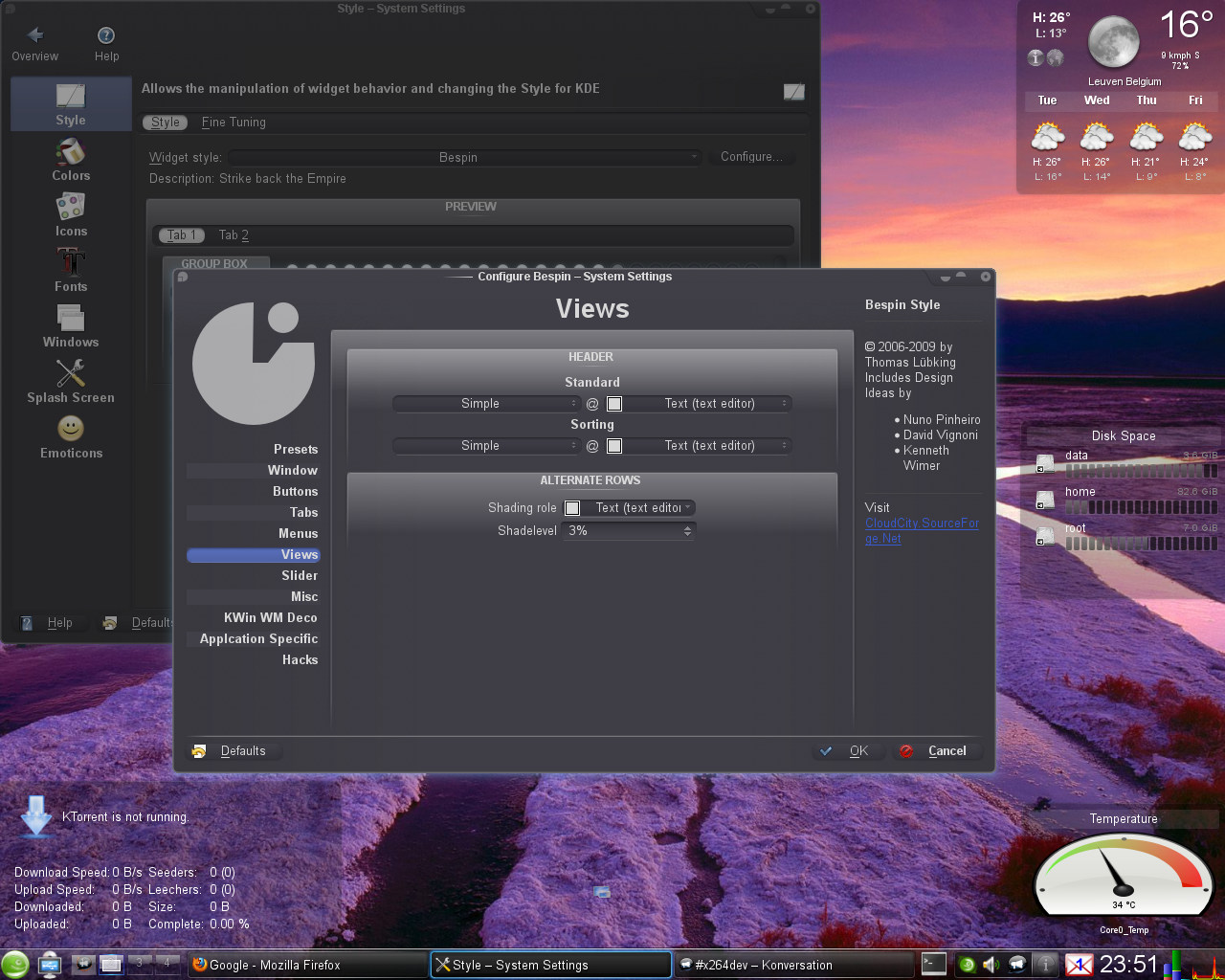
Task: Open the volume speaker tray icon
Action: point(991,965)
